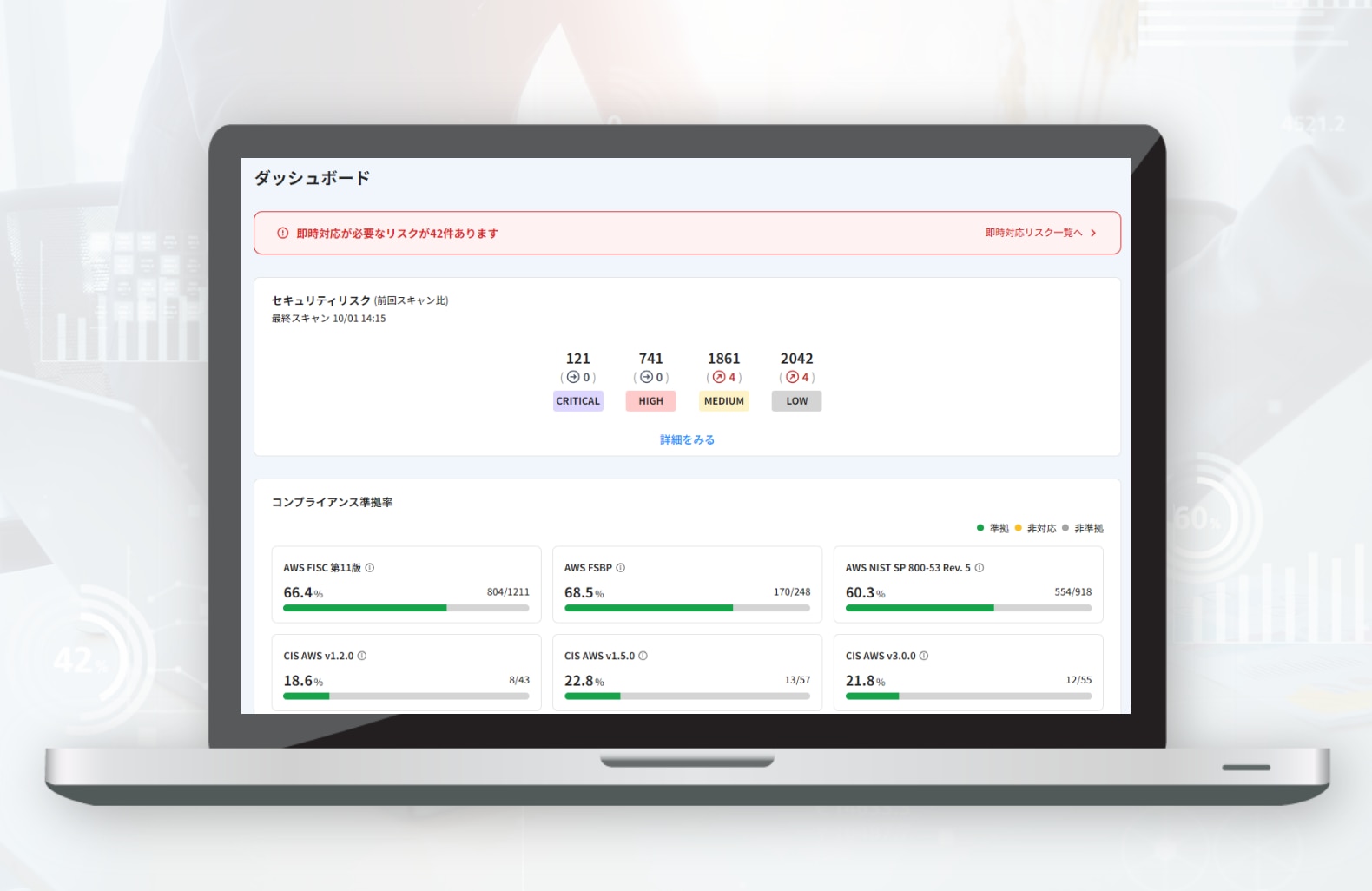The width and height of the screenshot is (1372, 891).
Task: Click info icon next to CIS AWS v3.0.0
Action: (924, 656)
